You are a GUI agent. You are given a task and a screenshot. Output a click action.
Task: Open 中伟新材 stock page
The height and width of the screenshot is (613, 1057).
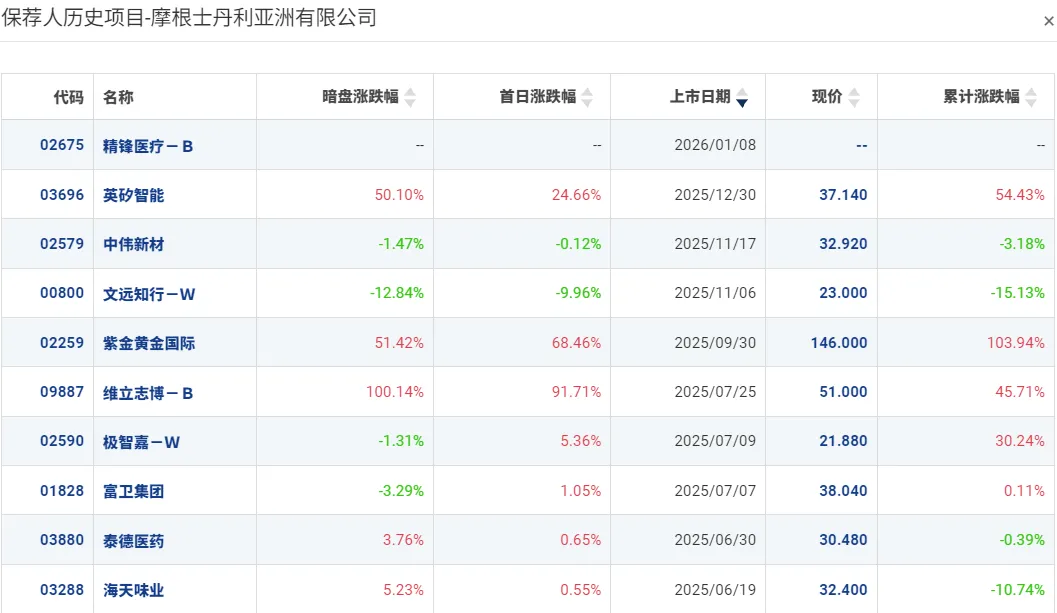(133, 244)
